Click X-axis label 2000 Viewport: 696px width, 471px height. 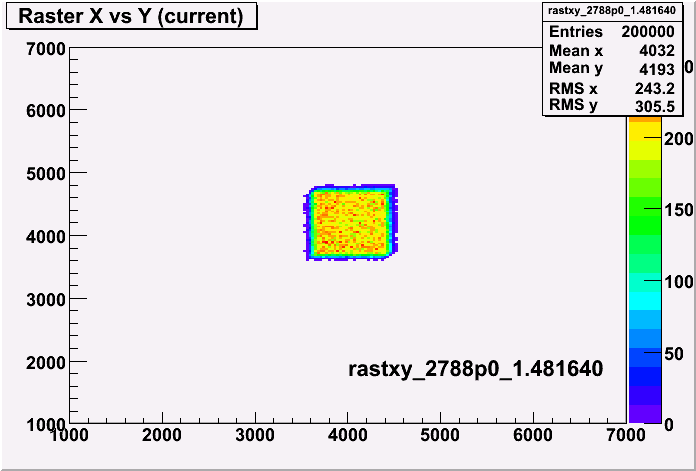pyautogui.click(x=162, y=435)
